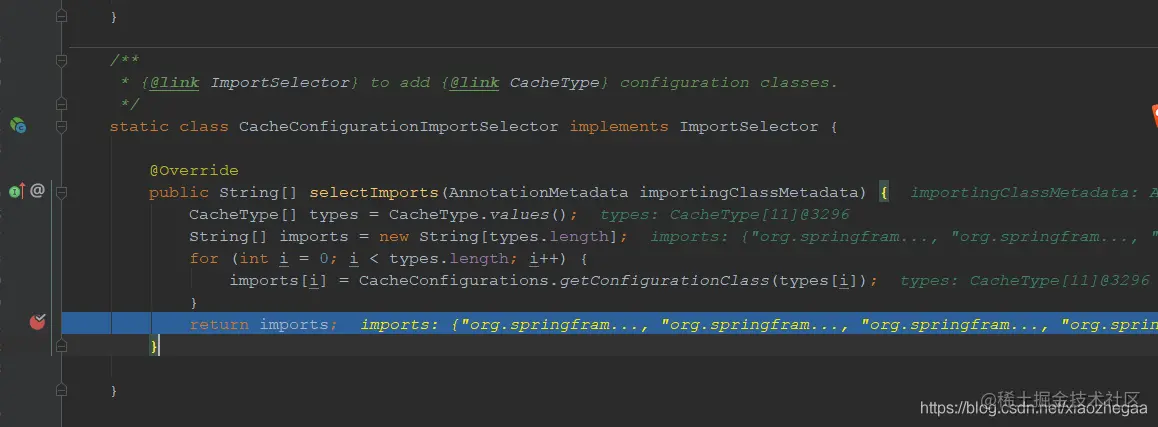
Task: Click the 'implements' keyword
Action: pos(619,126)
